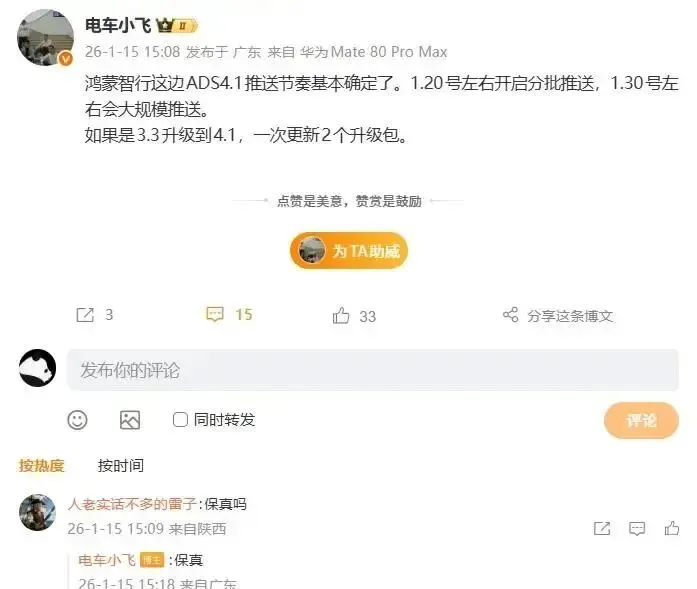Click the repost icon under the post
The height and width of the screenshot is (589, 697).
pyautogui.click(x=85, y=315)
